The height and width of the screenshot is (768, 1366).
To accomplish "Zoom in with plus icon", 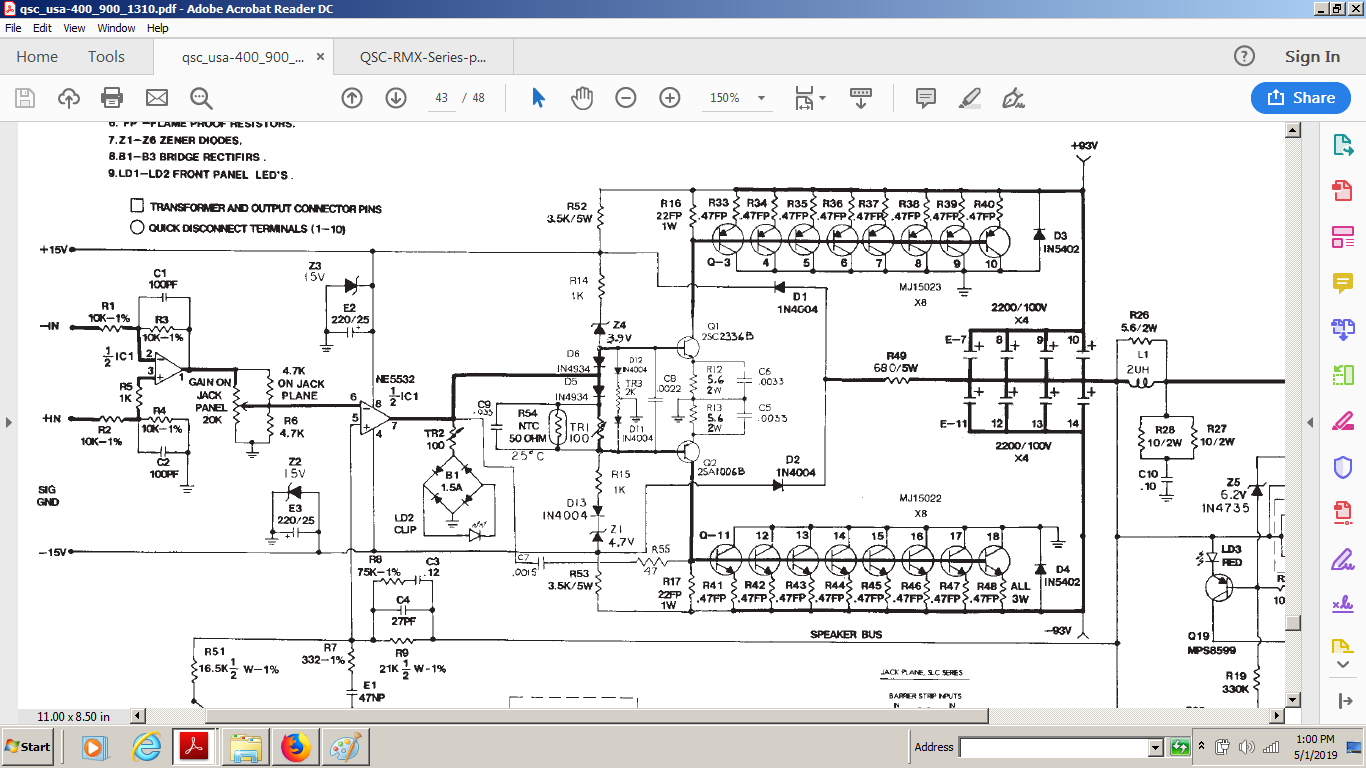I will tap(670, 98).
